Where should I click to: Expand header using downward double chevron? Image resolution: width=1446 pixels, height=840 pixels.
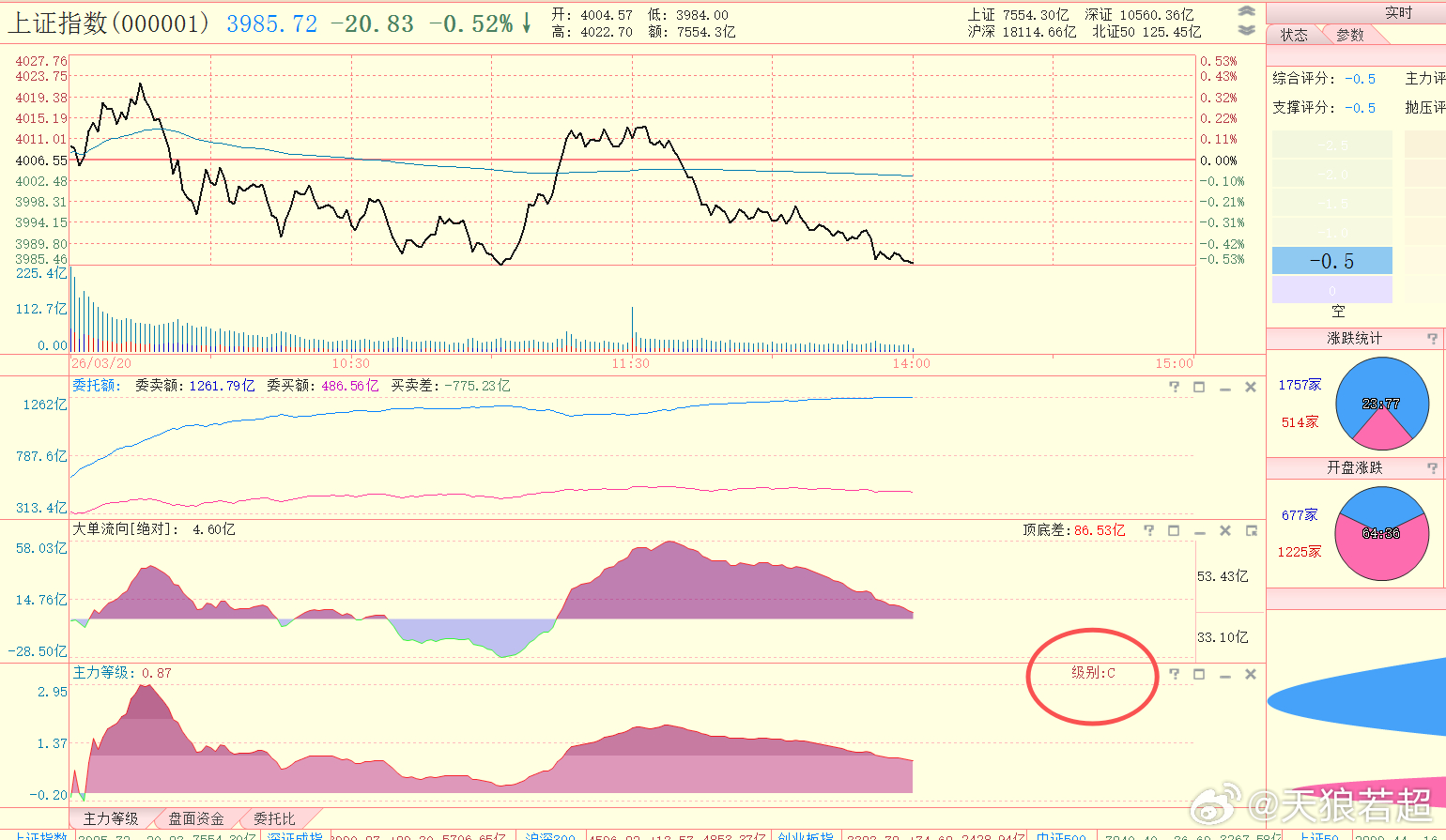1246,30
